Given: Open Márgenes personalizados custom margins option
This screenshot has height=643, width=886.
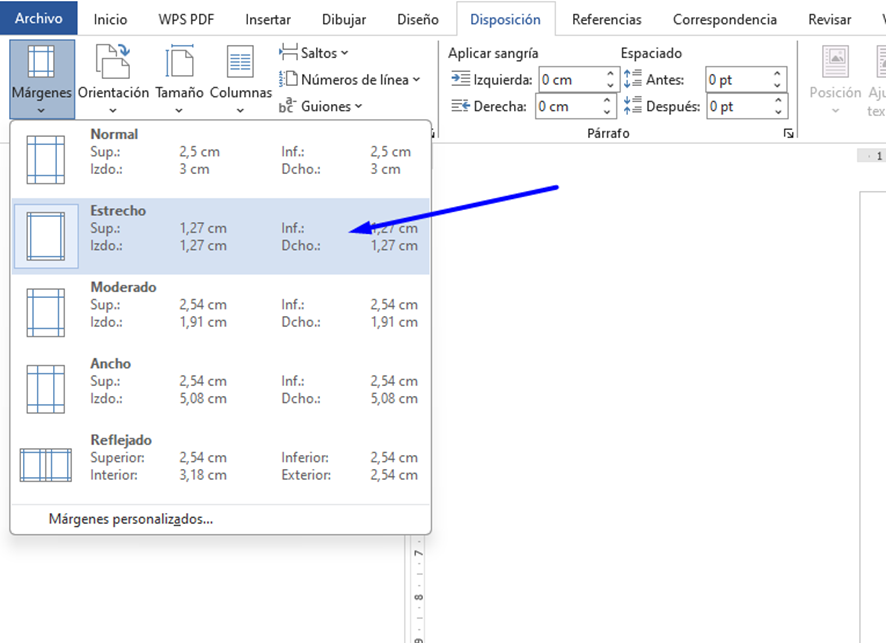Looking at the screenshot, I should [130, 519].
